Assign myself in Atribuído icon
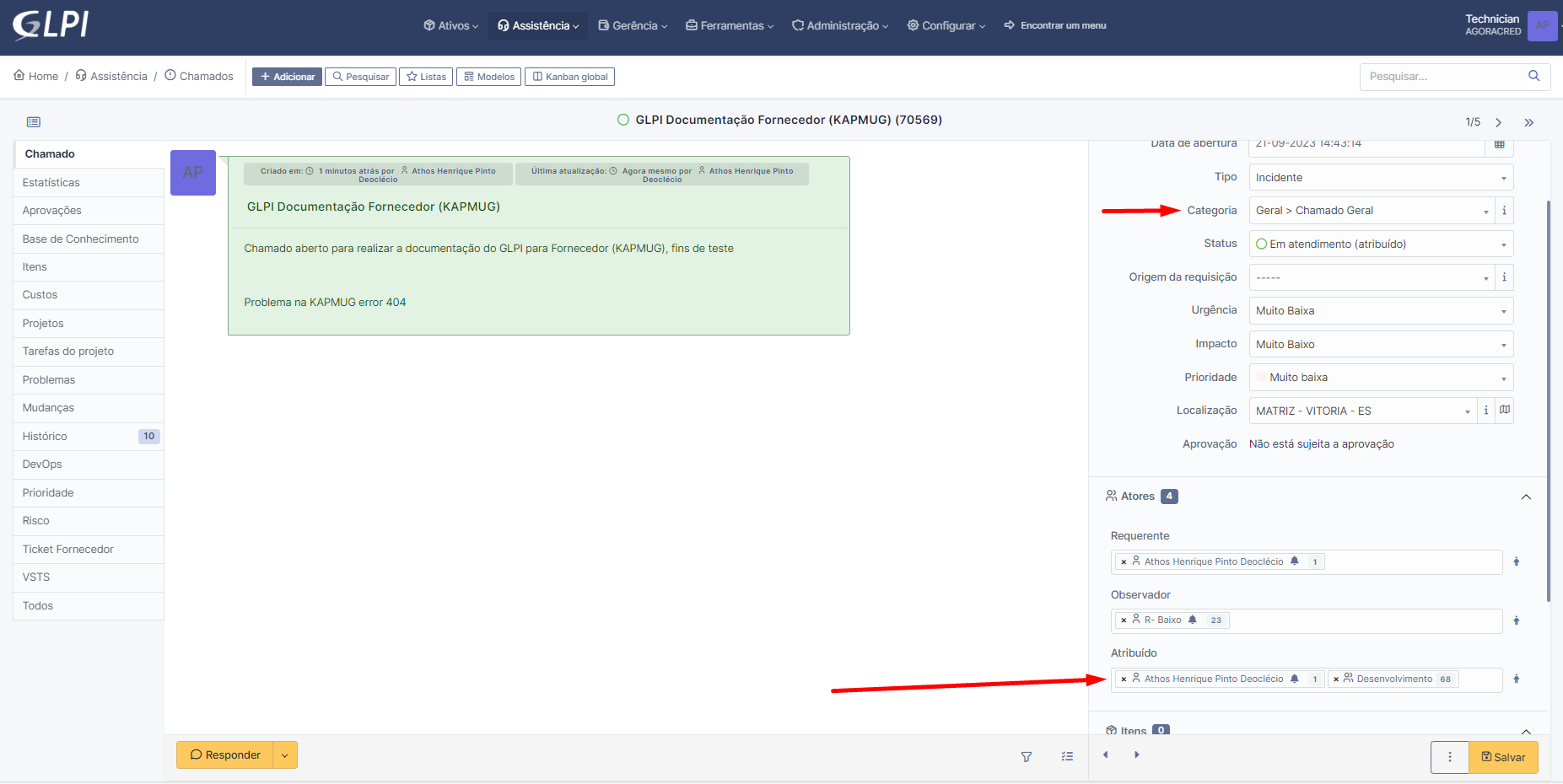Viewport: 1563px width, 784px height. (1517, 679)
